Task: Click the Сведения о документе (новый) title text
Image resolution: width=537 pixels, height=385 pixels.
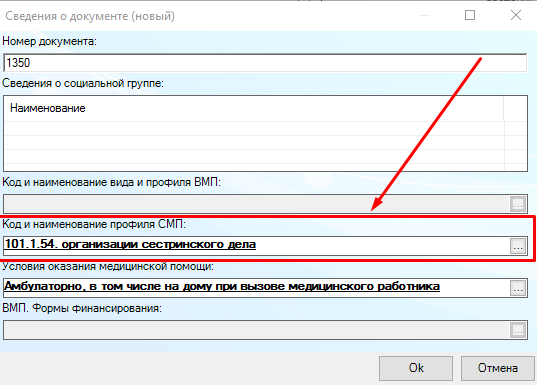Action: pos(90,16)
